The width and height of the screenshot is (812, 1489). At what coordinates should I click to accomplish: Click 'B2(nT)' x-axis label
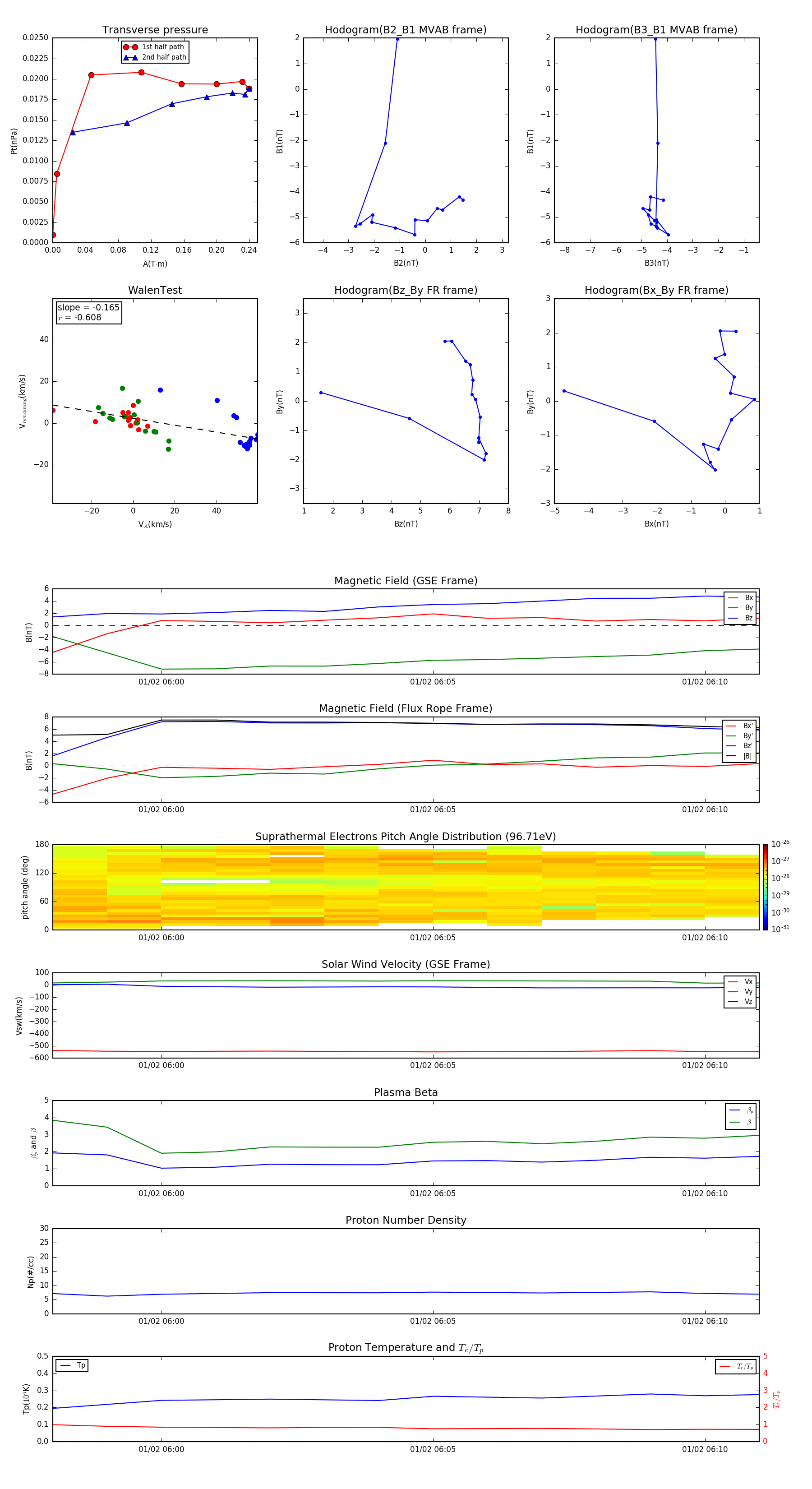click(406, 263)
